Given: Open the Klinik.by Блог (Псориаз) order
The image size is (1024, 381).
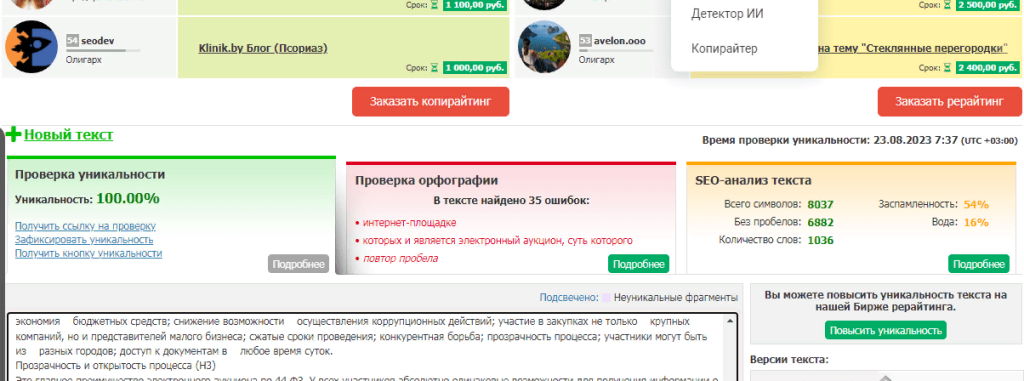Looking at the screenshot, I should click(263, 48).
